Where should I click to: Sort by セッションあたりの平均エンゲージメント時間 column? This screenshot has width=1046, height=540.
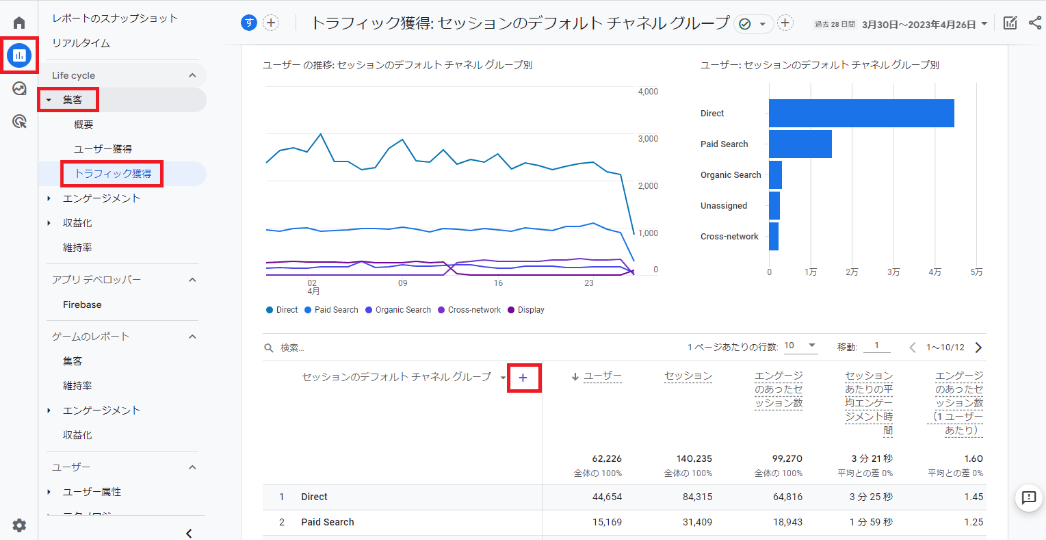[x=869, y=404]
